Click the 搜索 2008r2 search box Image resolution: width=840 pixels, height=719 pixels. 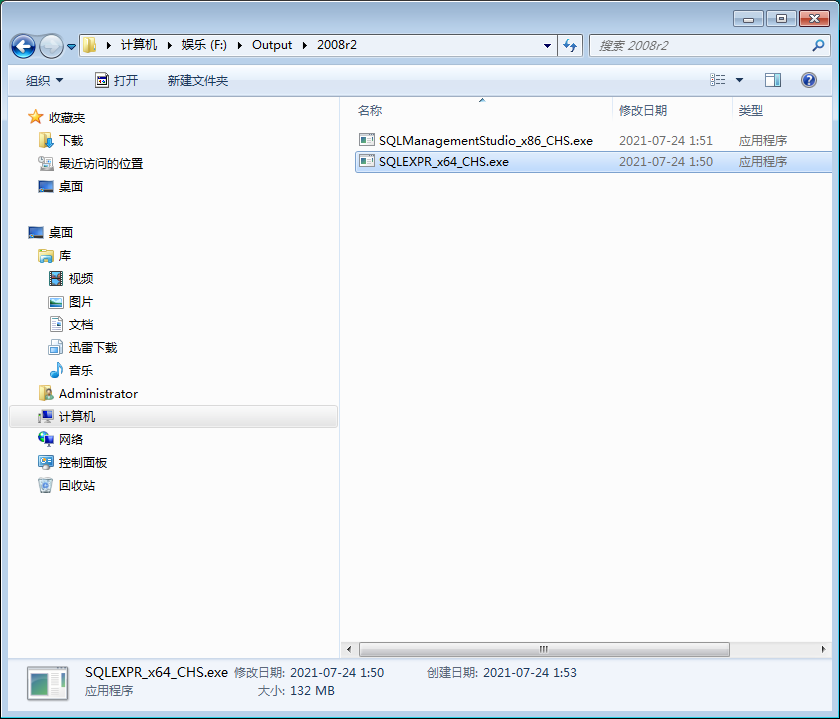[700, 45]
